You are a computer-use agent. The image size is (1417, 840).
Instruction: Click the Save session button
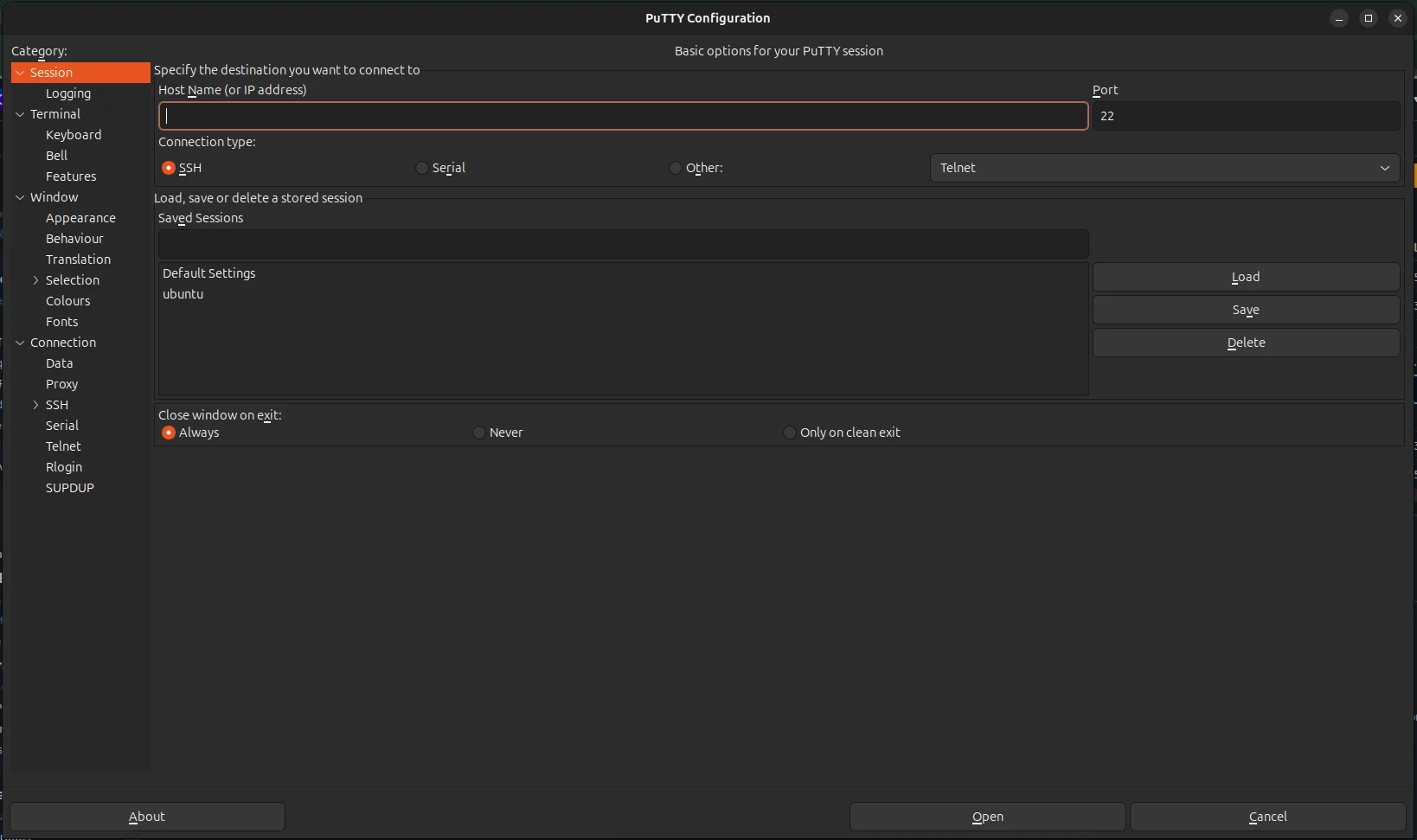click(1246, 310)
